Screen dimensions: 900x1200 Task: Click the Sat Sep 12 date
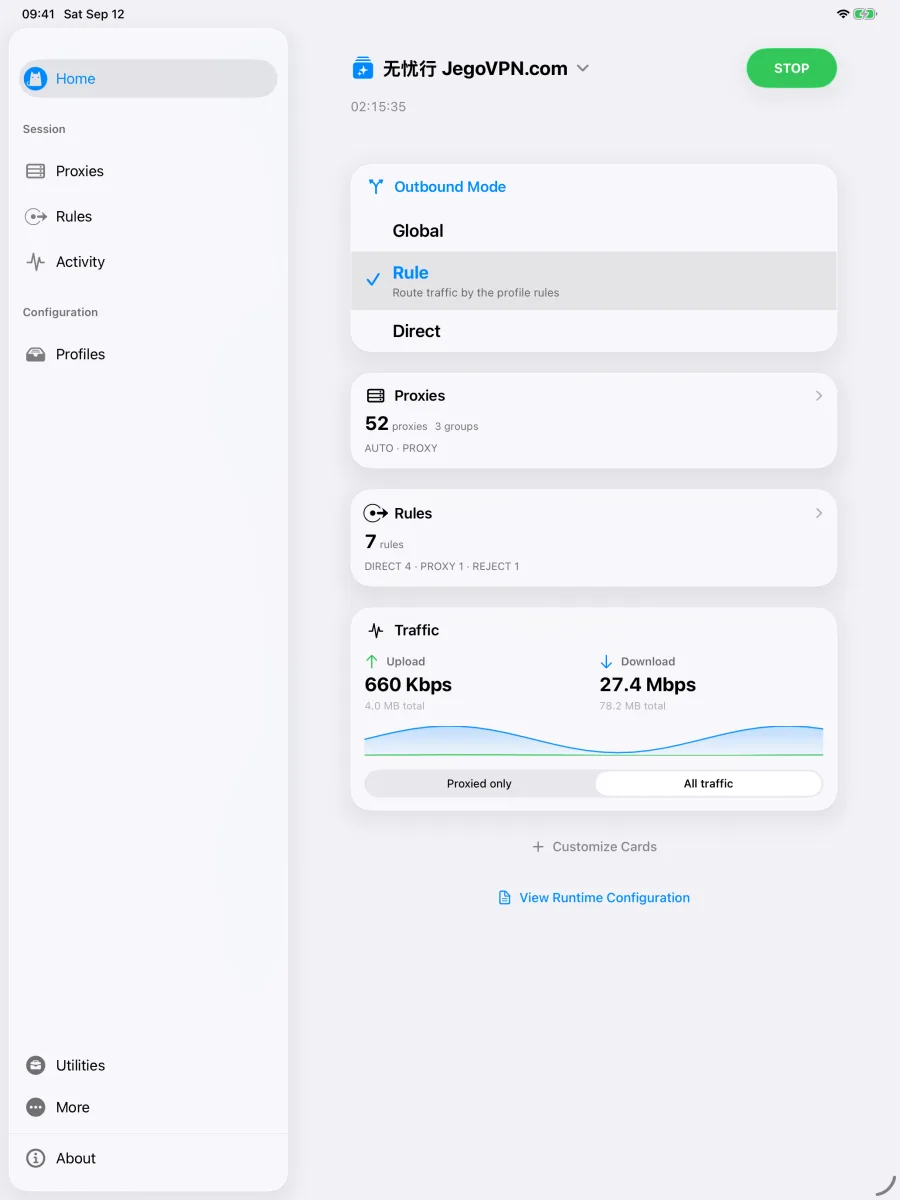click(94, 14)
